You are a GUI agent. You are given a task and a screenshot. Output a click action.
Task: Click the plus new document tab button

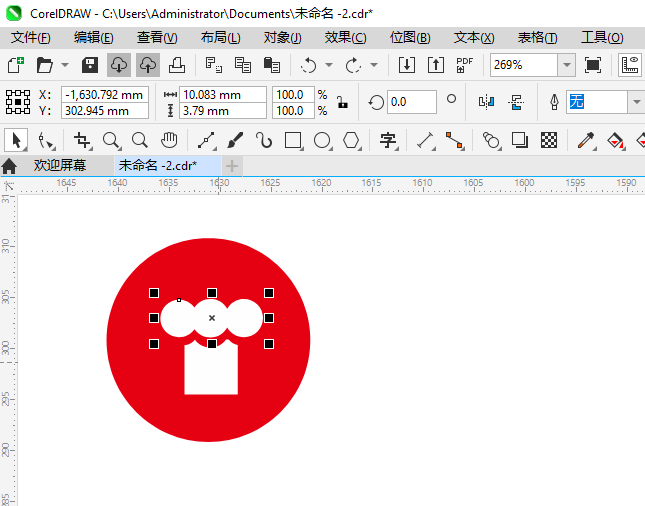coord(232,166)
